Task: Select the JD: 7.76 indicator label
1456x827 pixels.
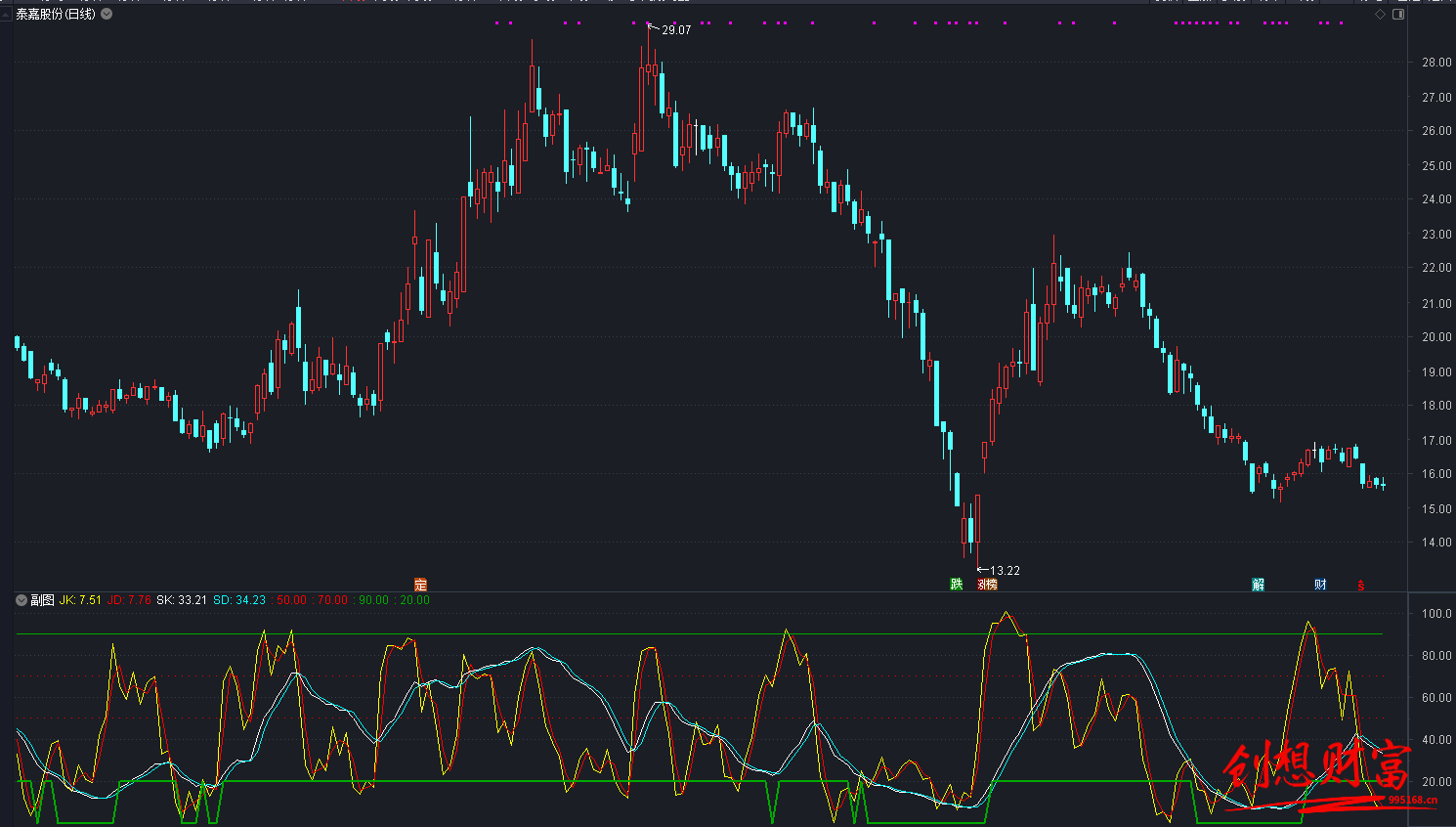Action: (x=129, y=600)
